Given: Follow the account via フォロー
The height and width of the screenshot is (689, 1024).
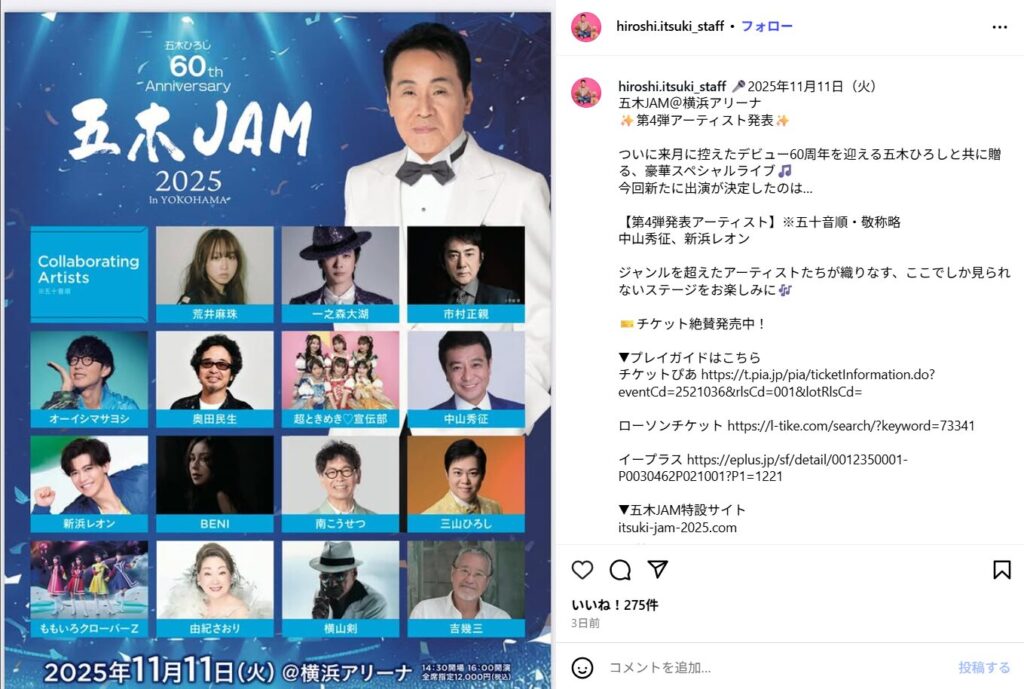Looking at the screenshot, I should tap(767, 27).
